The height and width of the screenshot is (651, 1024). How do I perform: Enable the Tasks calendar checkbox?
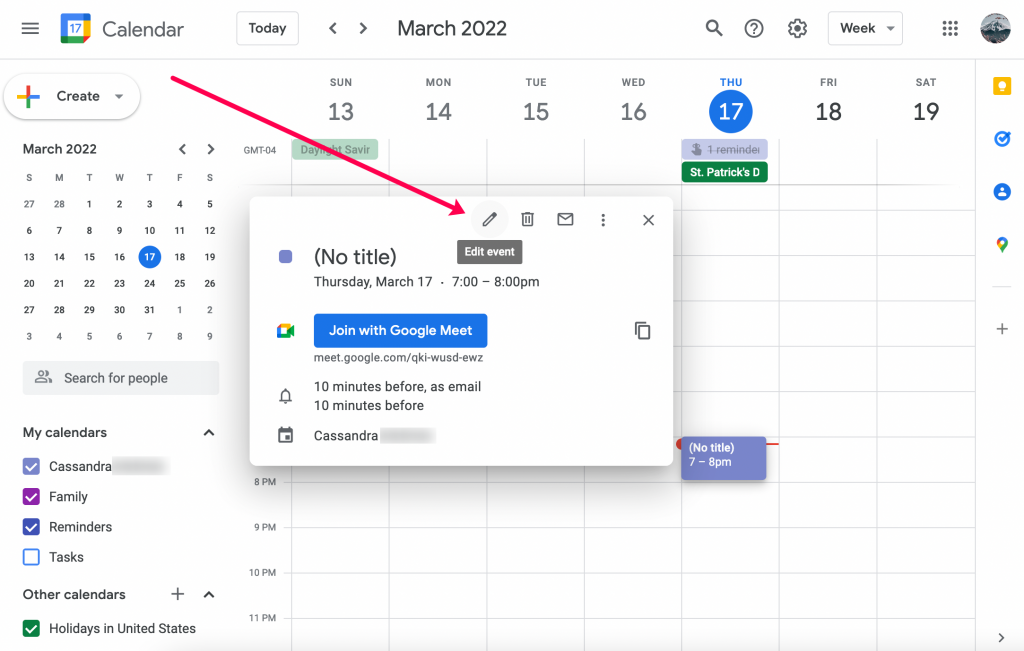tap(31, 557)
